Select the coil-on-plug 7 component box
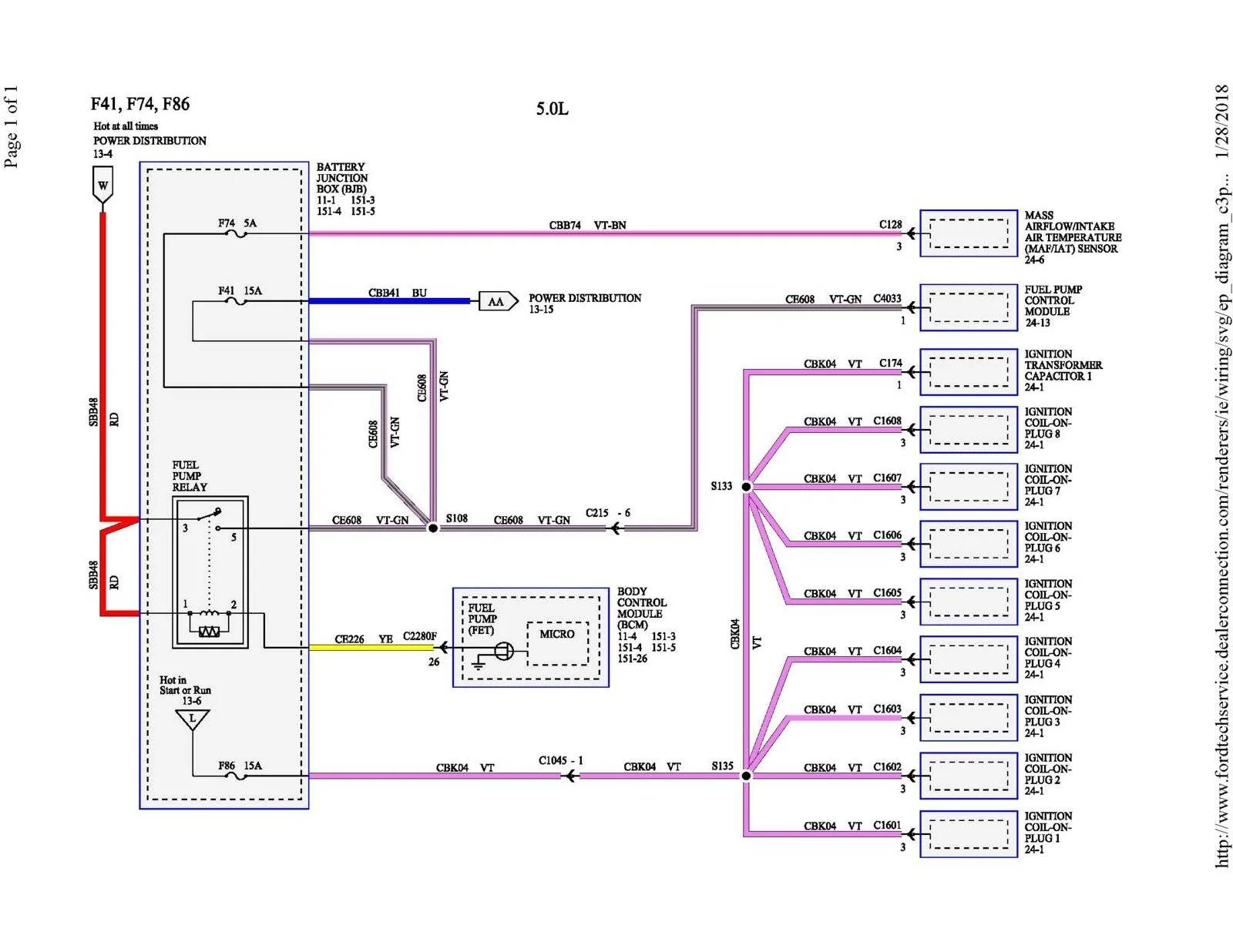This screenshot has height=952, width=1233. [969, 487]
